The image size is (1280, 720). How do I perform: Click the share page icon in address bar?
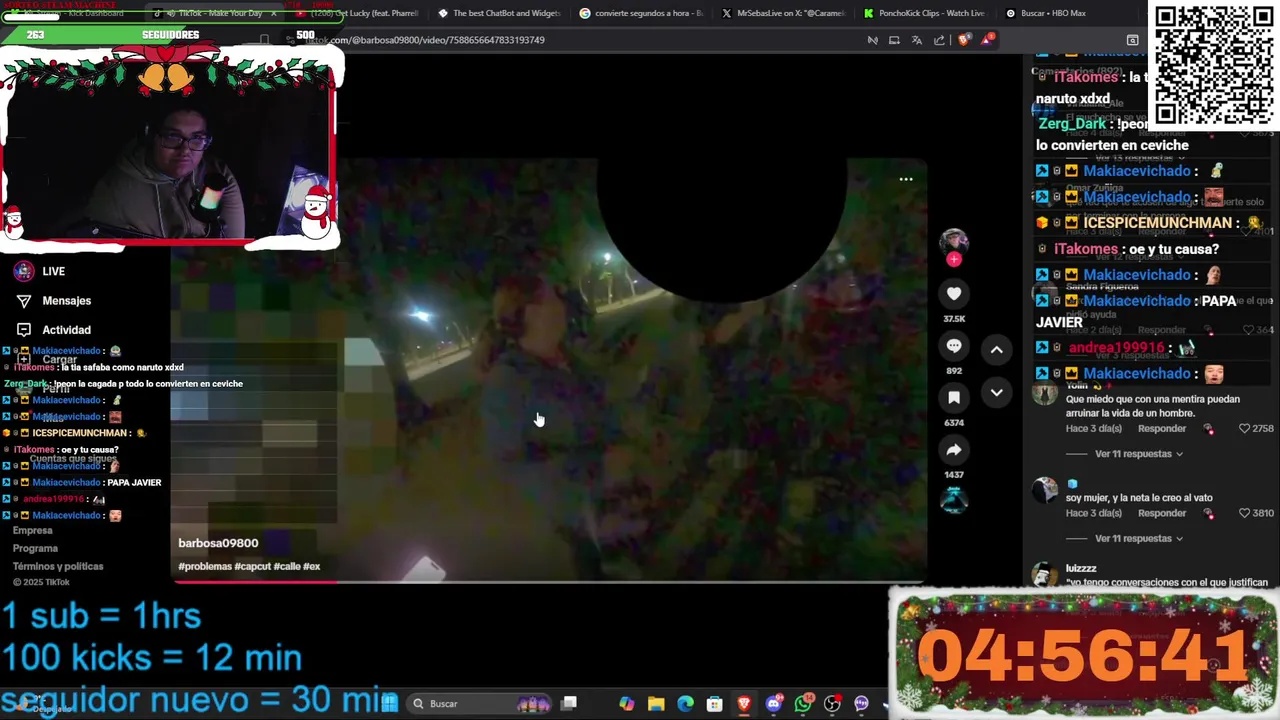[940, 40]
